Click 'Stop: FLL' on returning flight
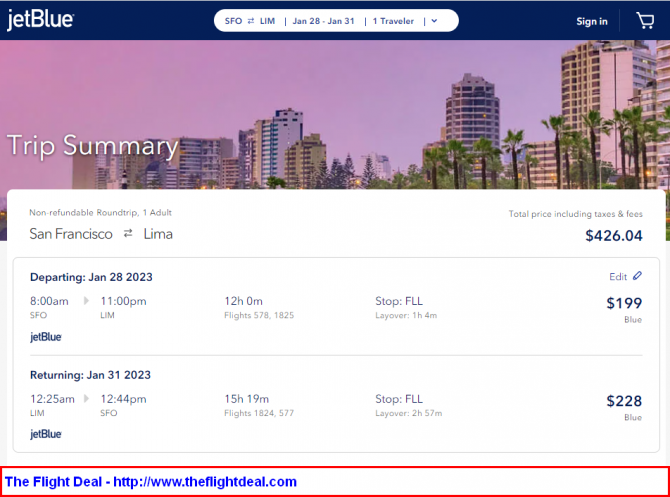This screenshot has width=670, height=497. (399, 399)
